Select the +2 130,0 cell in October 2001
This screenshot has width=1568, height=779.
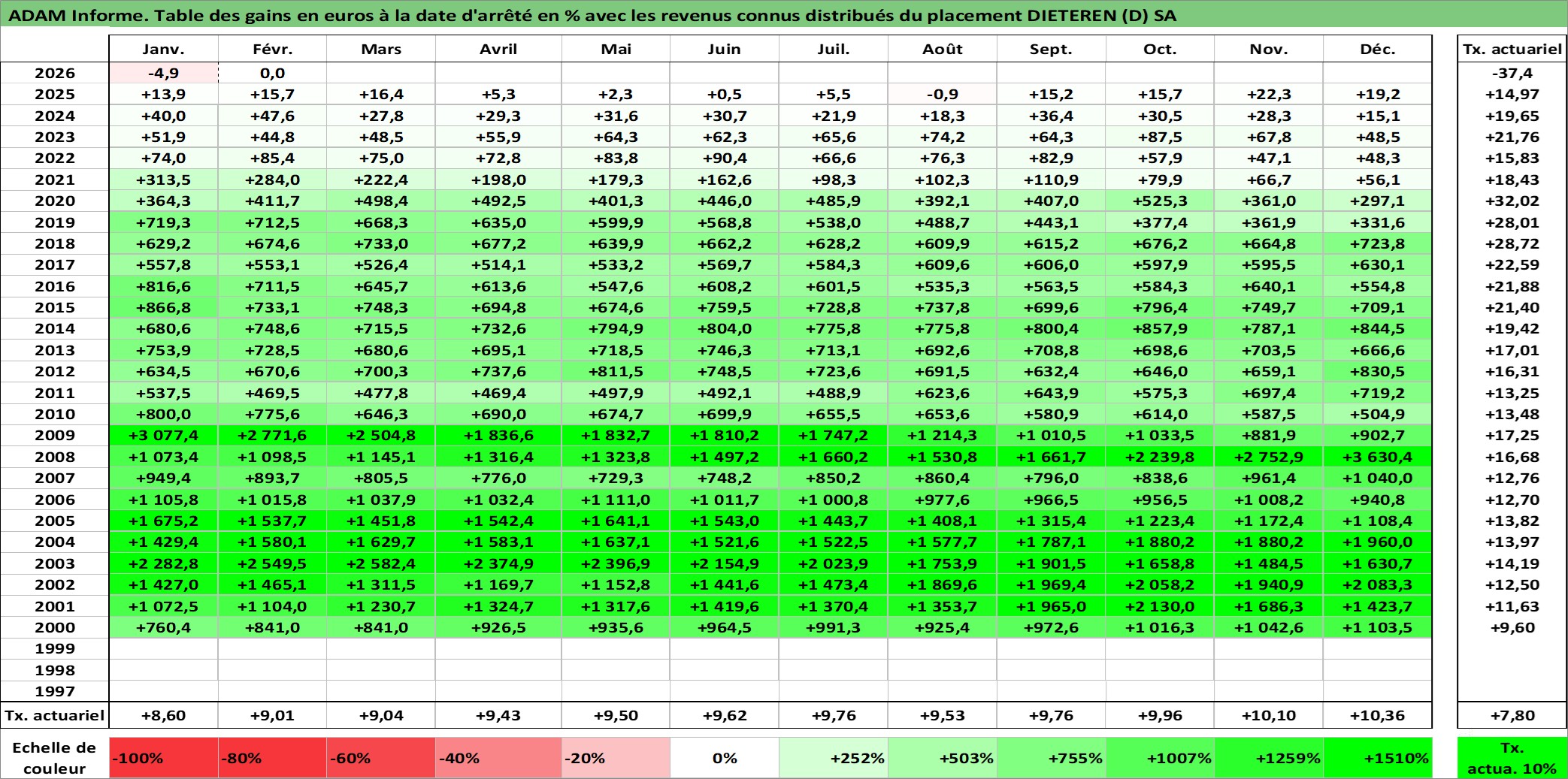pos(1160,606)
